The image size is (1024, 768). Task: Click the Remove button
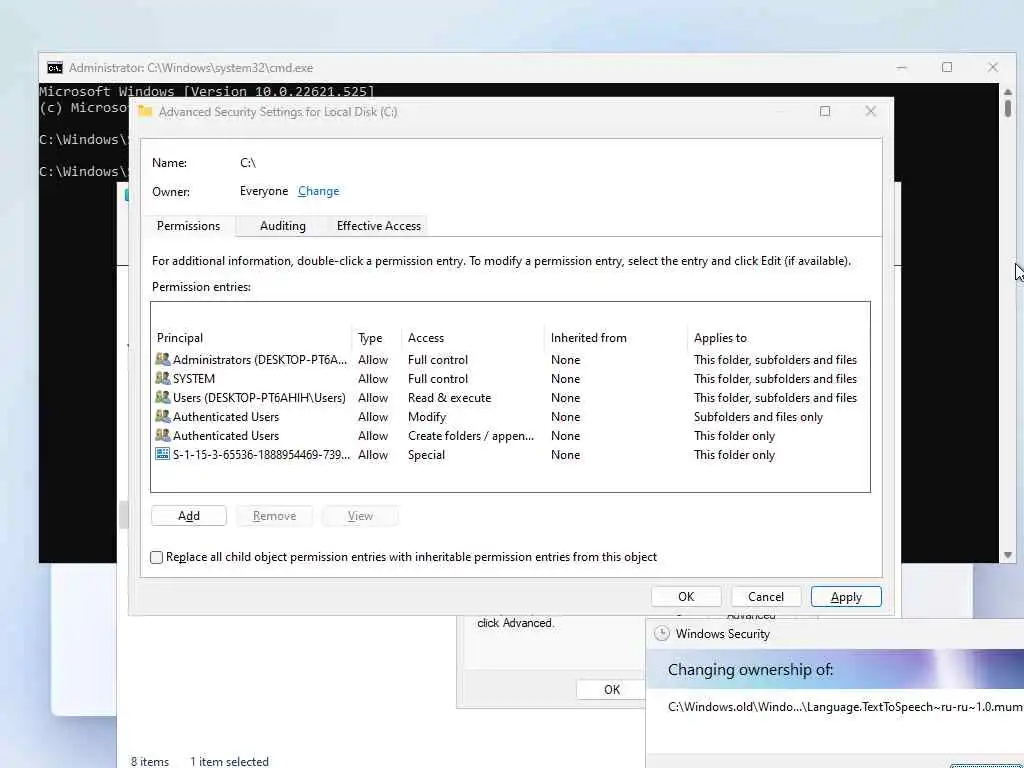274,516
